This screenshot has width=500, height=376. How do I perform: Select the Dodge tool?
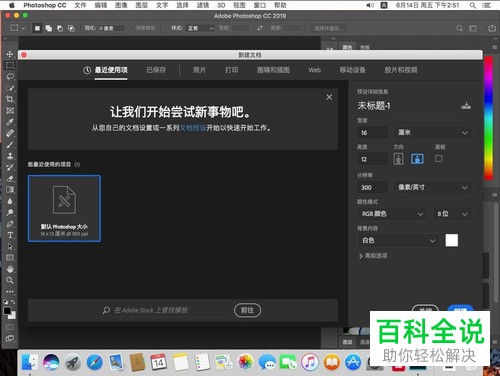[10, 212]
